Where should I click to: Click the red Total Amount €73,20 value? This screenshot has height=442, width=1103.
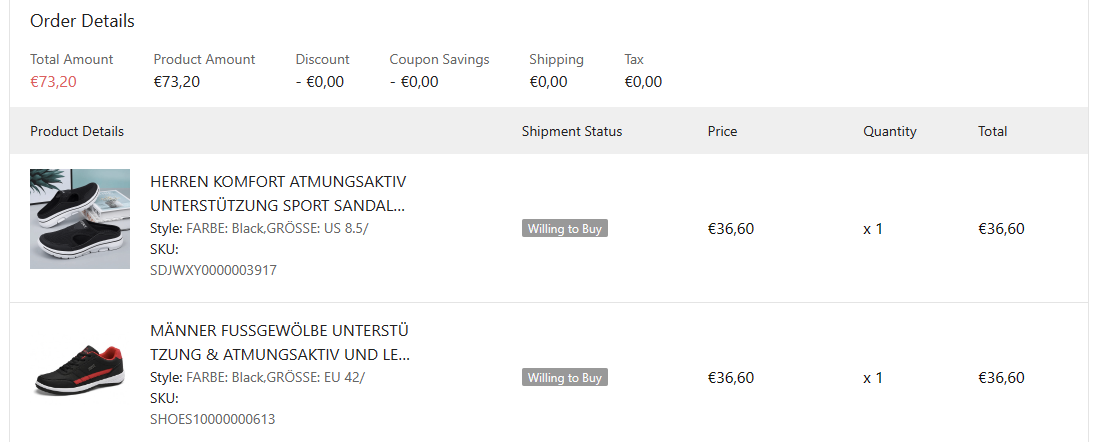tap(53, 82)
